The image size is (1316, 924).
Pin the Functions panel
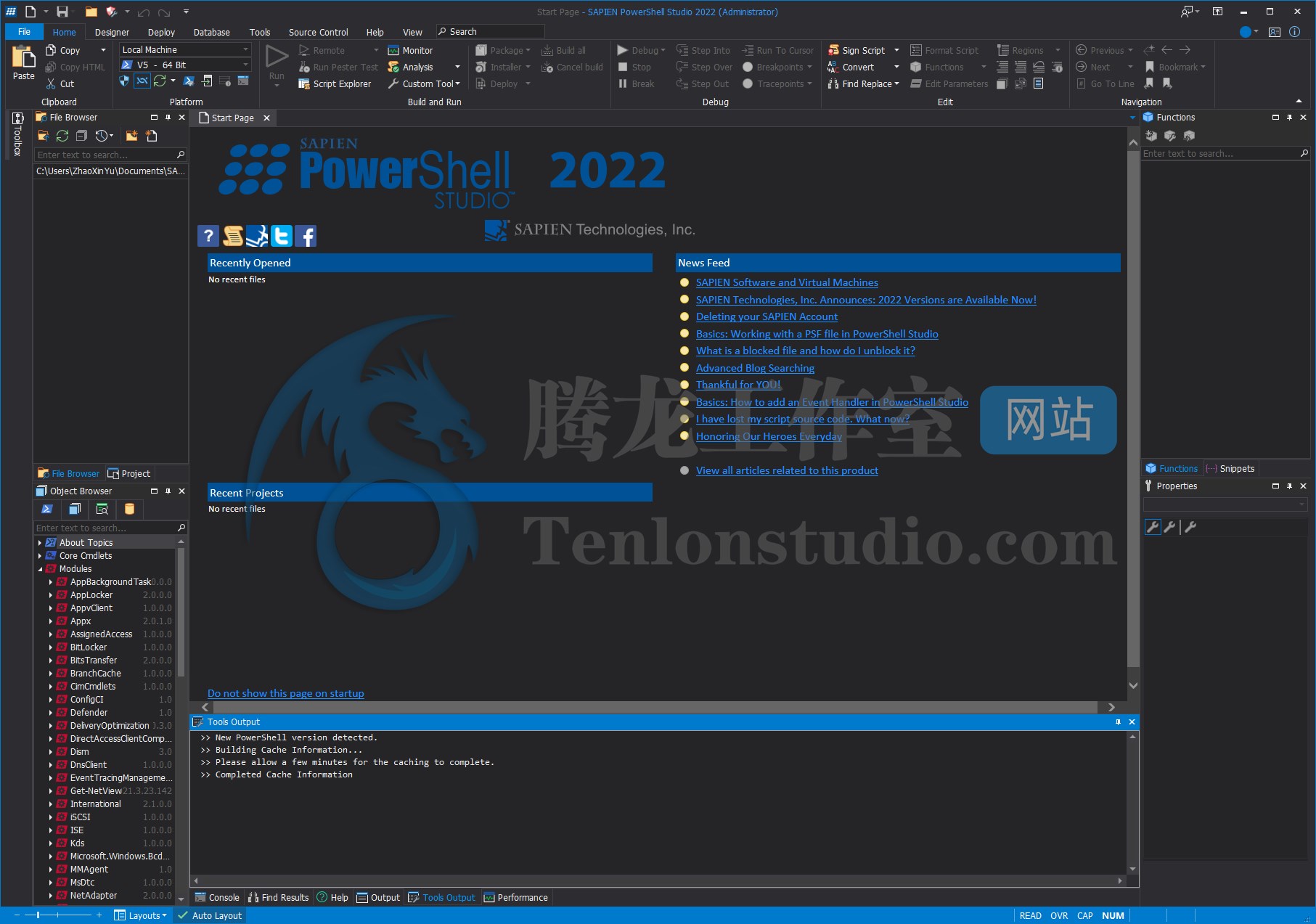point(1289,117)
